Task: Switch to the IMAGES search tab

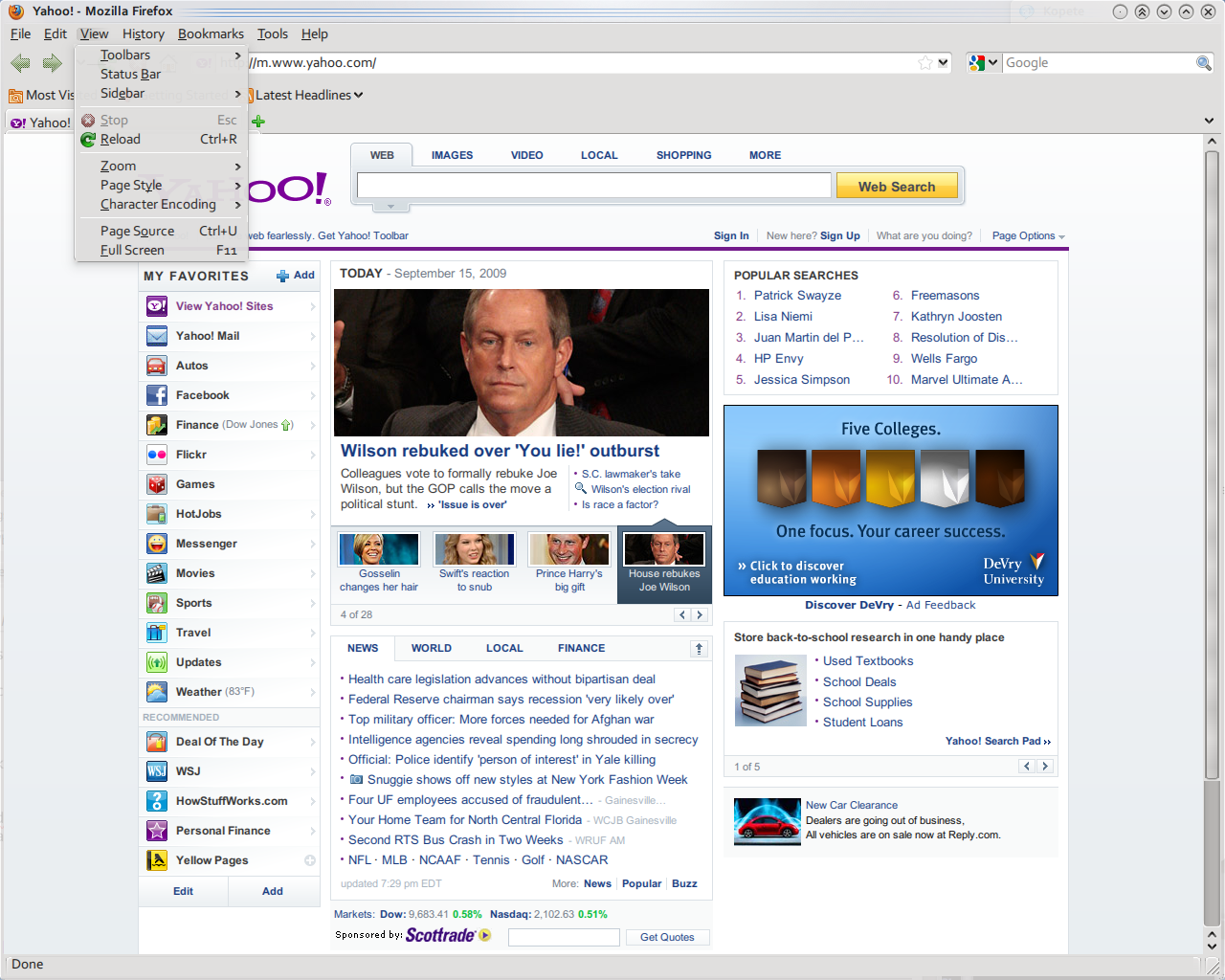Action: coord(452,155)
